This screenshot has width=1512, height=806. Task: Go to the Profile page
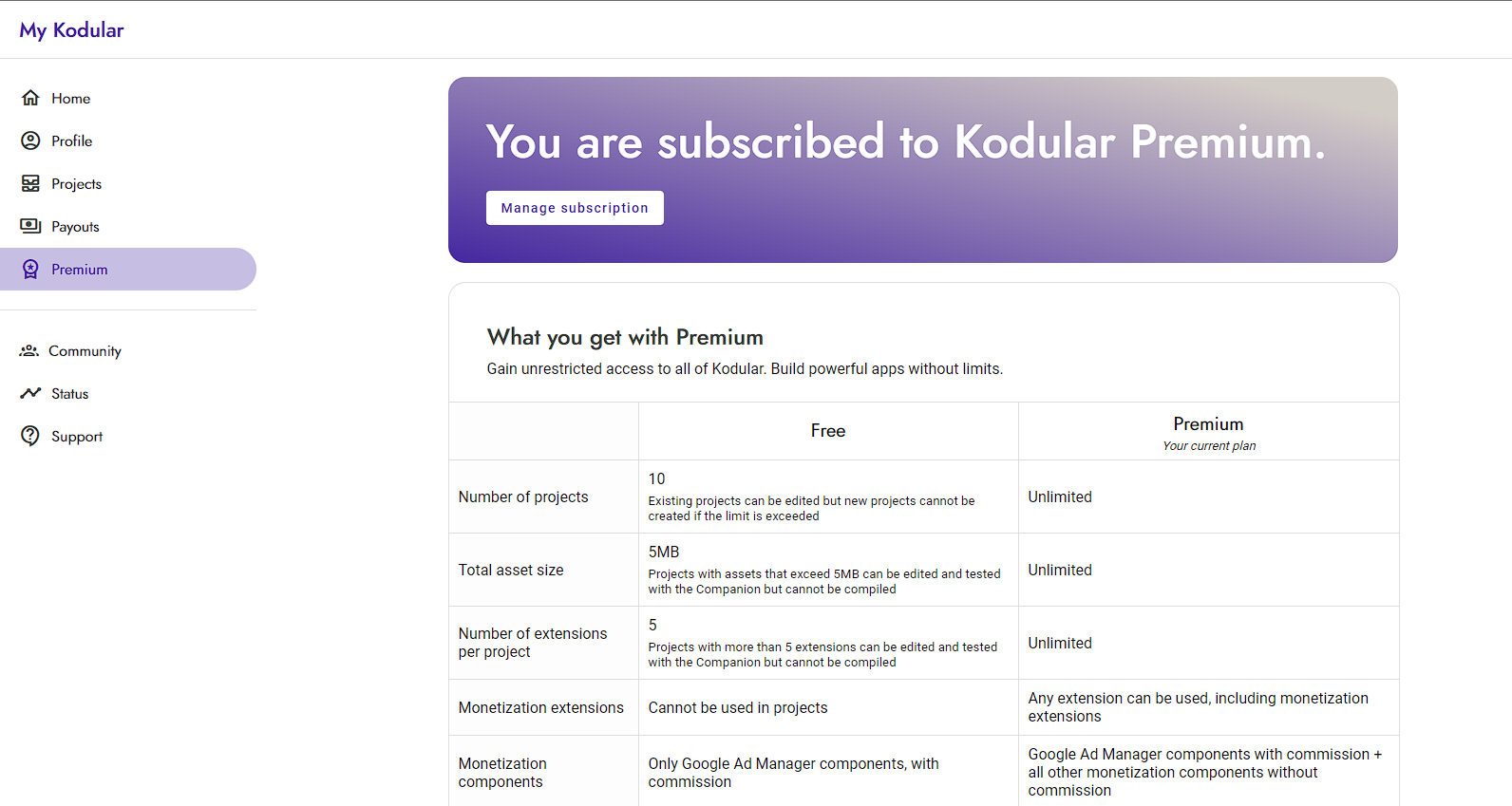(72, 141)
